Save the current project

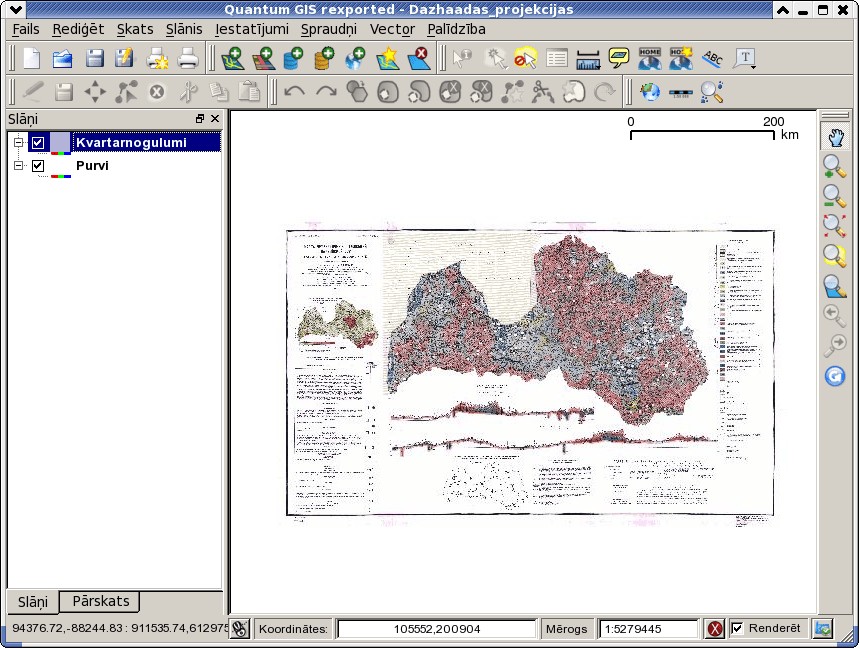pos(94,58)
